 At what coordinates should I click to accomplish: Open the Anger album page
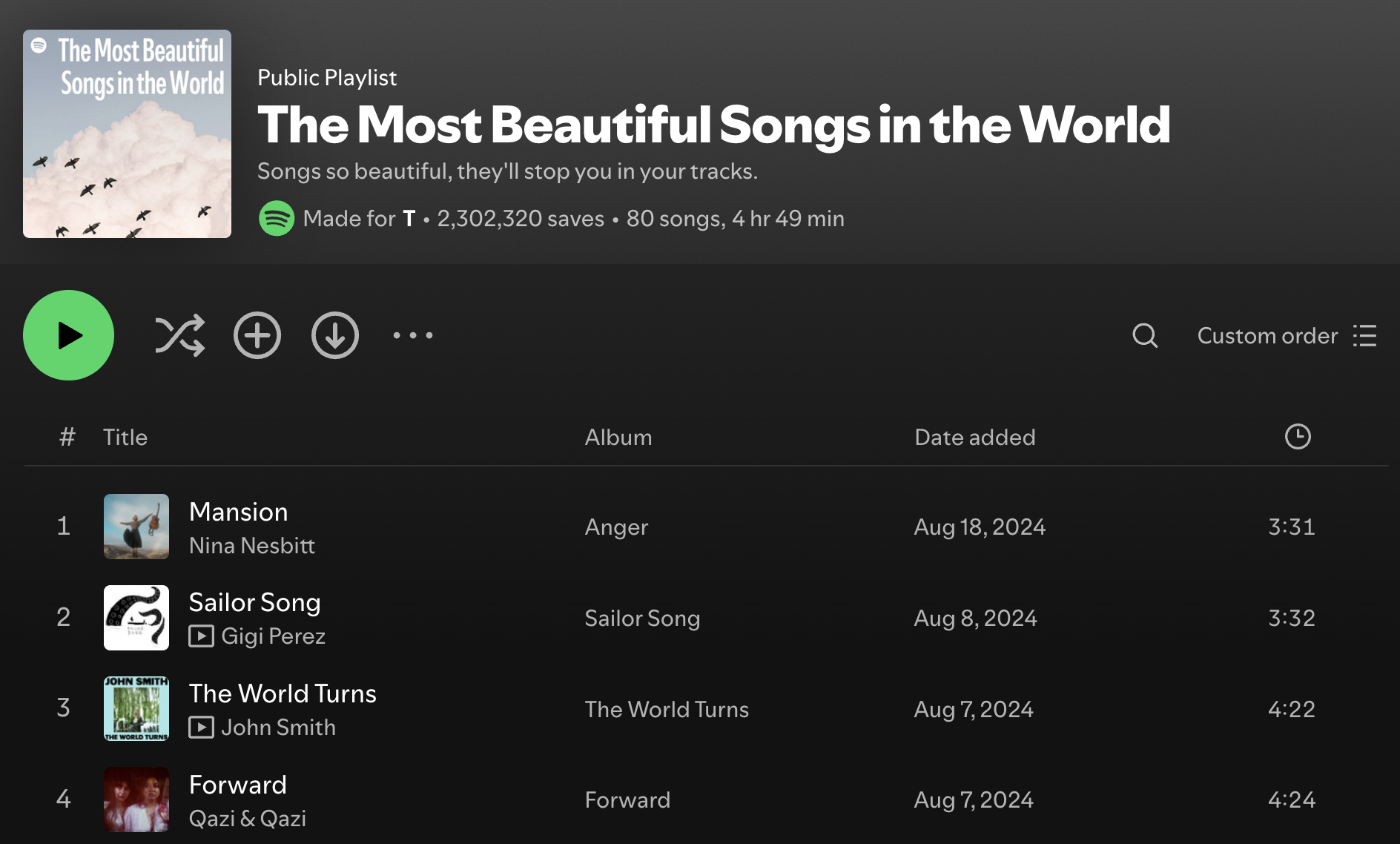click(616, 527)
